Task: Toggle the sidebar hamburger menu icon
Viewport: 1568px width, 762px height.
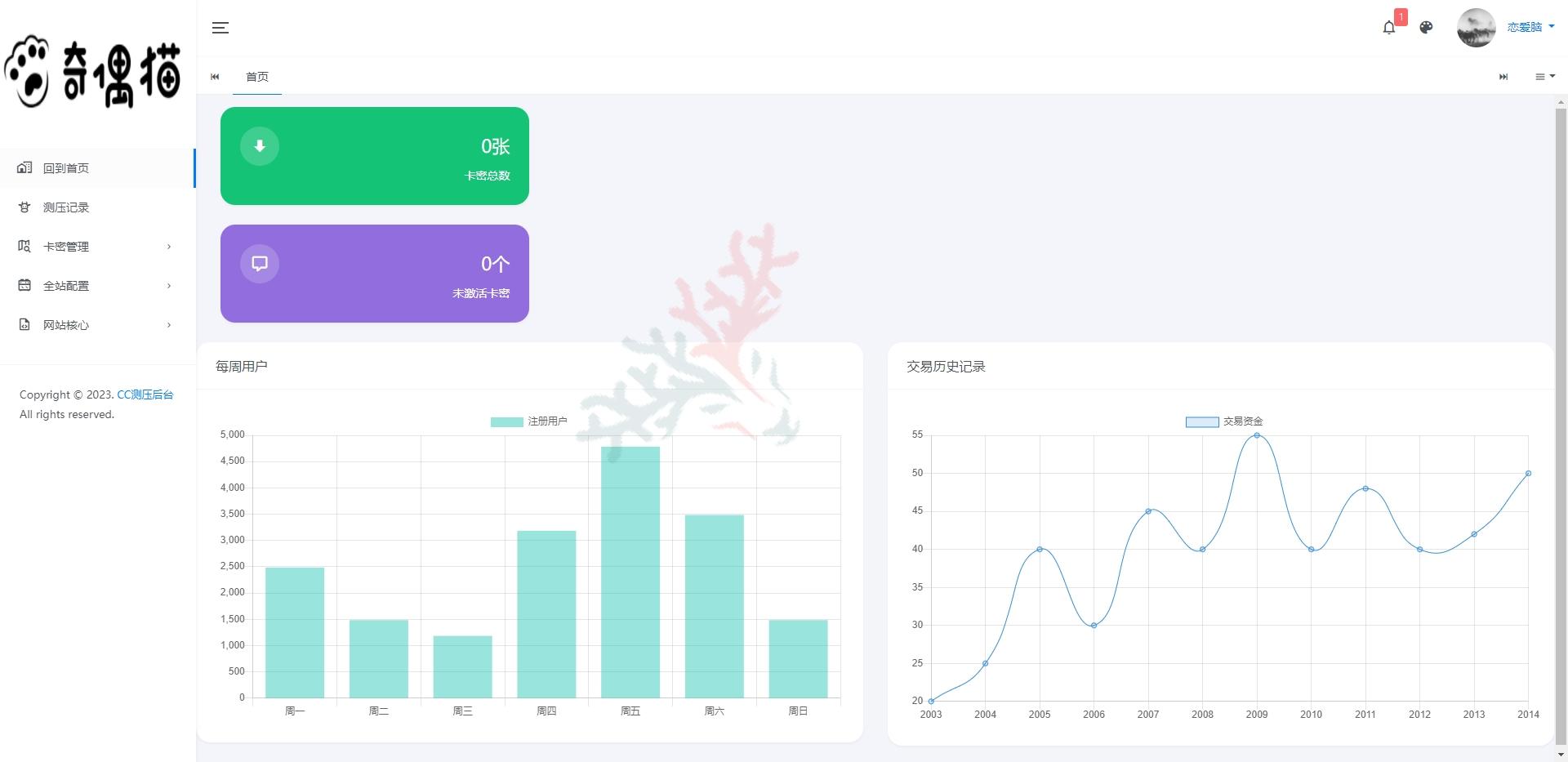Action: pyautogui.click(x=220, y=28)
